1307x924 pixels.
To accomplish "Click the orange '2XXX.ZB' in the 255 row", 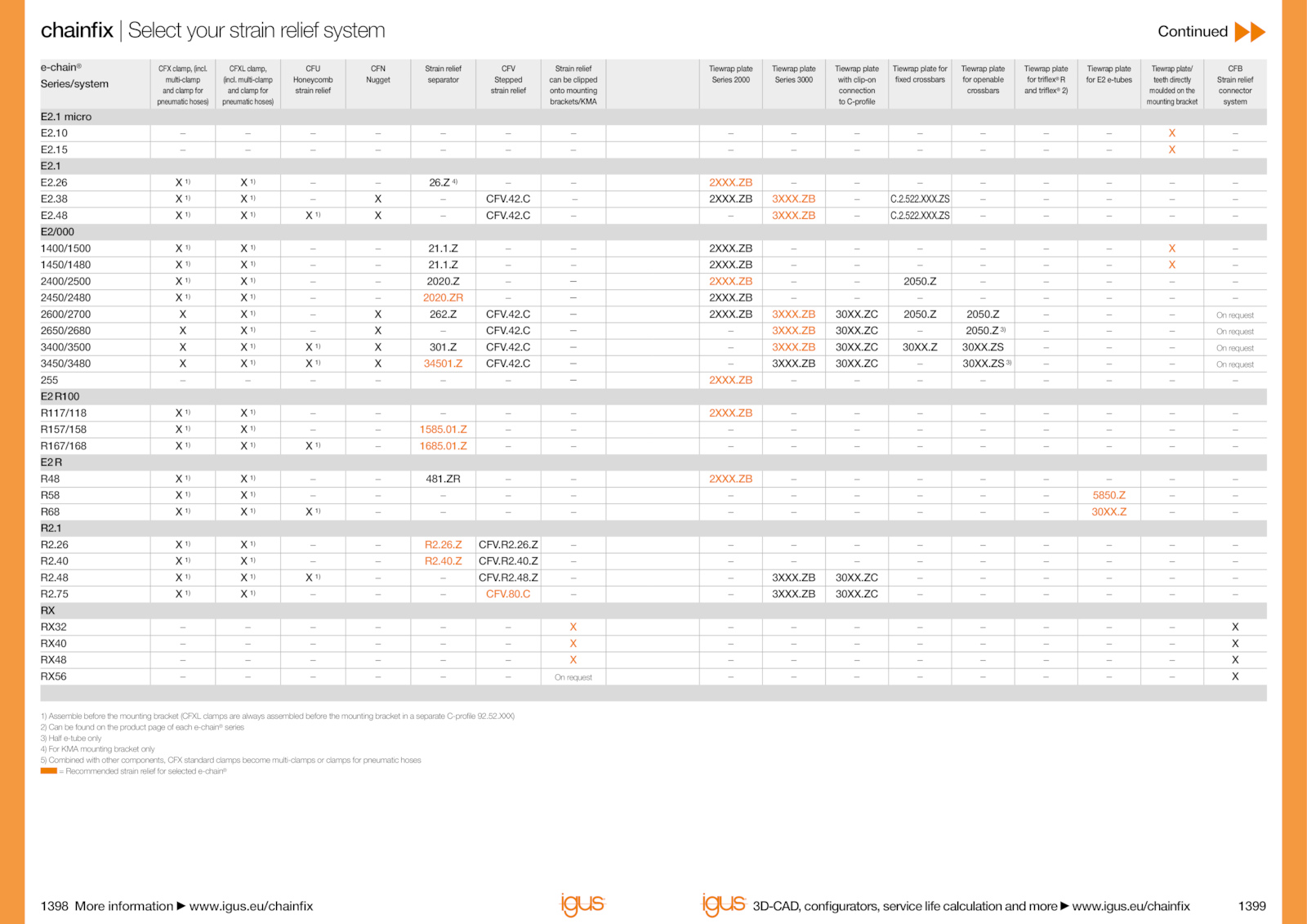I will pyautogui.click(x=731, y=381).
